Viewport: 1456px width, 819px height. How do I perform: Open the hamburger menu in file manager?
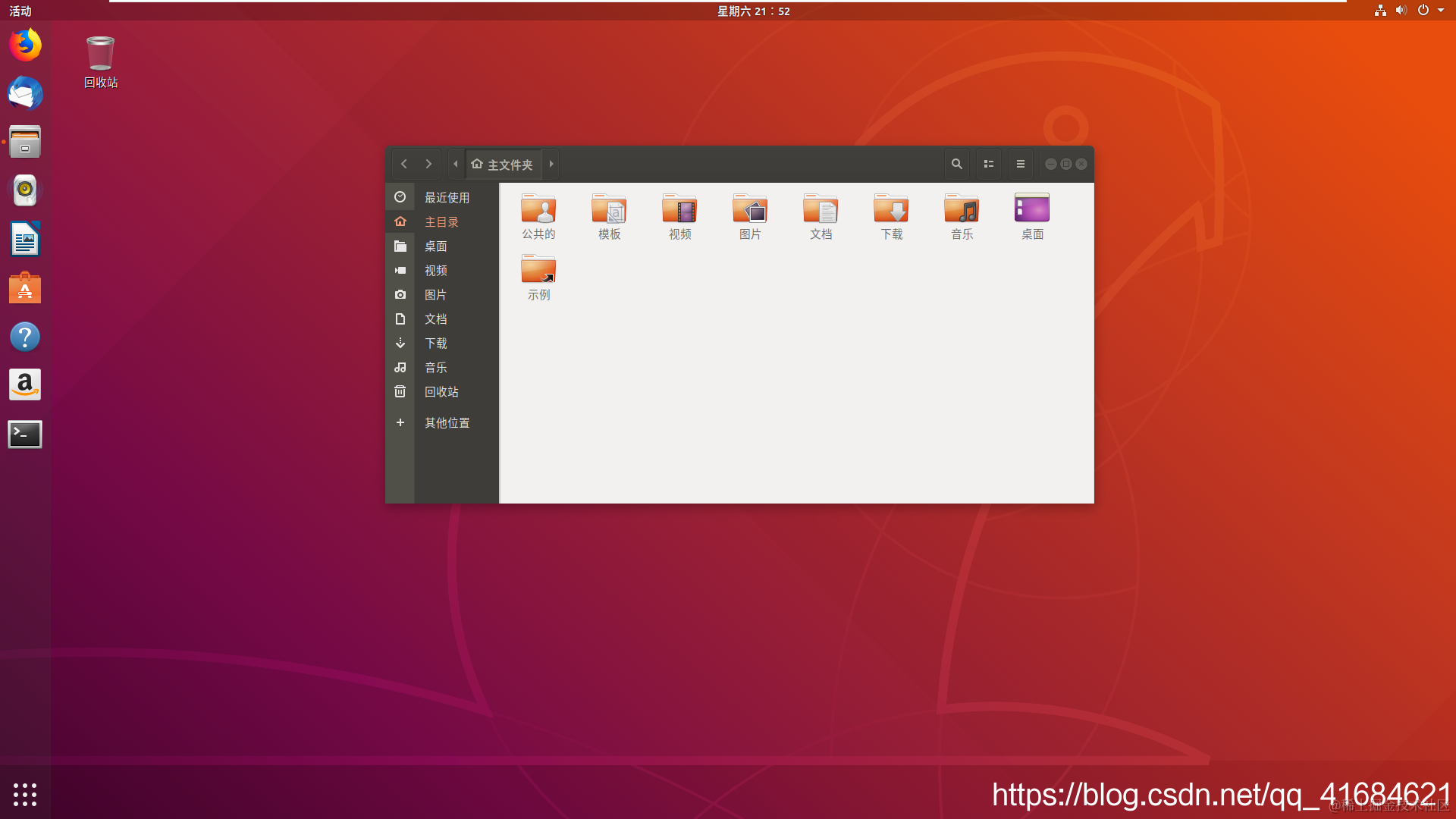pos(1020,164)
